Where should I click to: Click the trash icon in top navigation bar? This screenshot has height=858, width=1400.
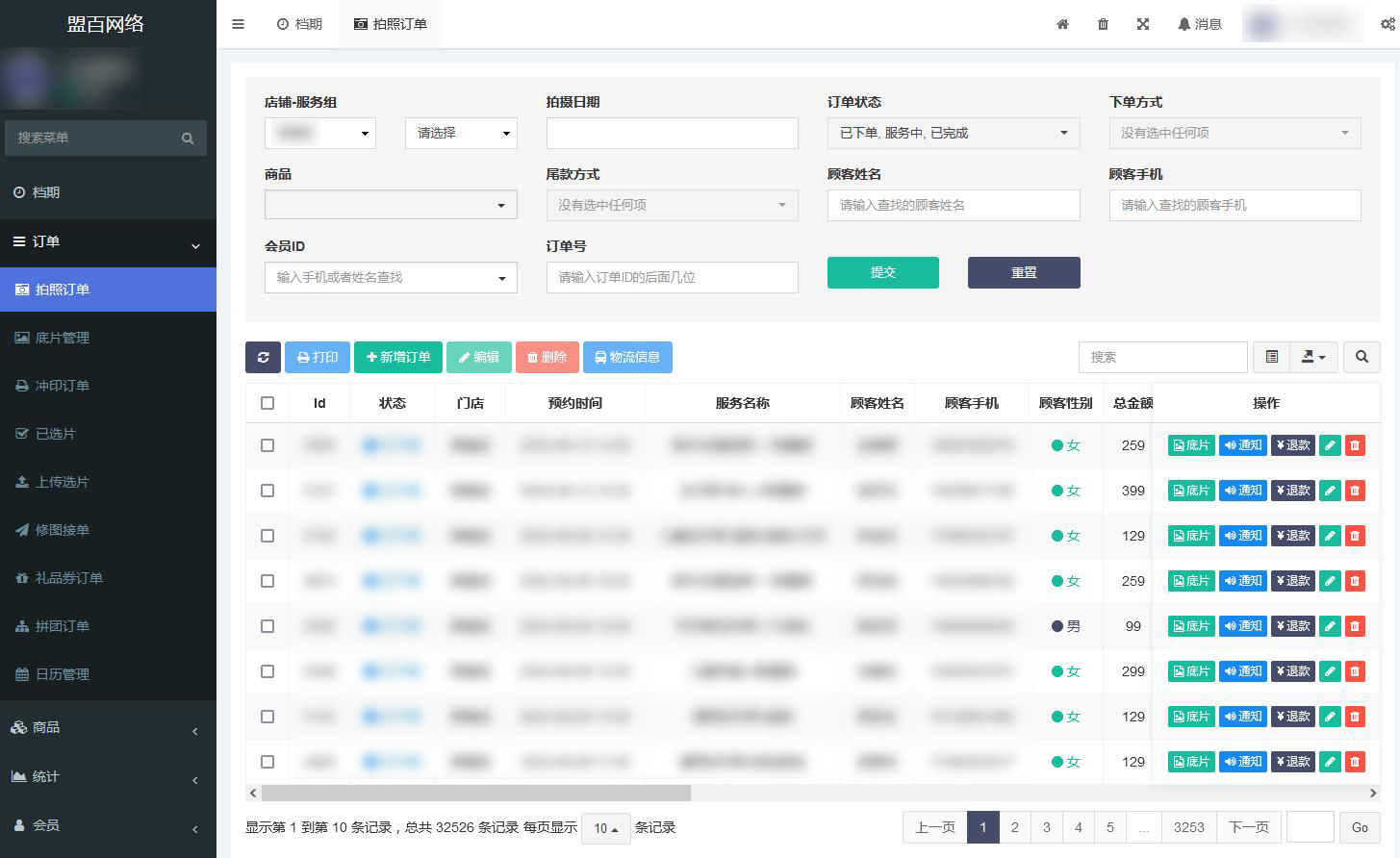click(1103, 24)
